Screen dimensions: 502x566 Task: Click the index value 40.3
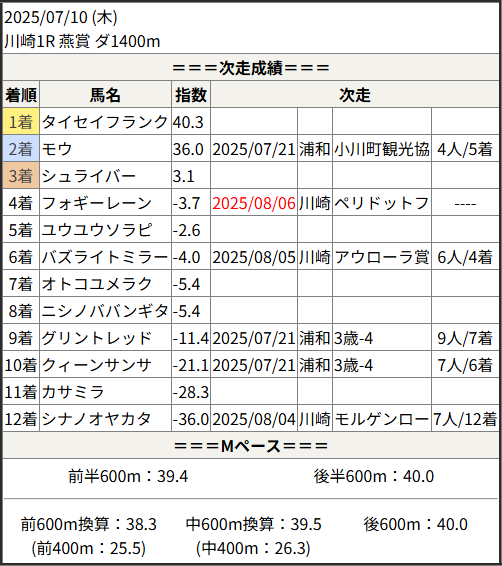click(188, 122)
